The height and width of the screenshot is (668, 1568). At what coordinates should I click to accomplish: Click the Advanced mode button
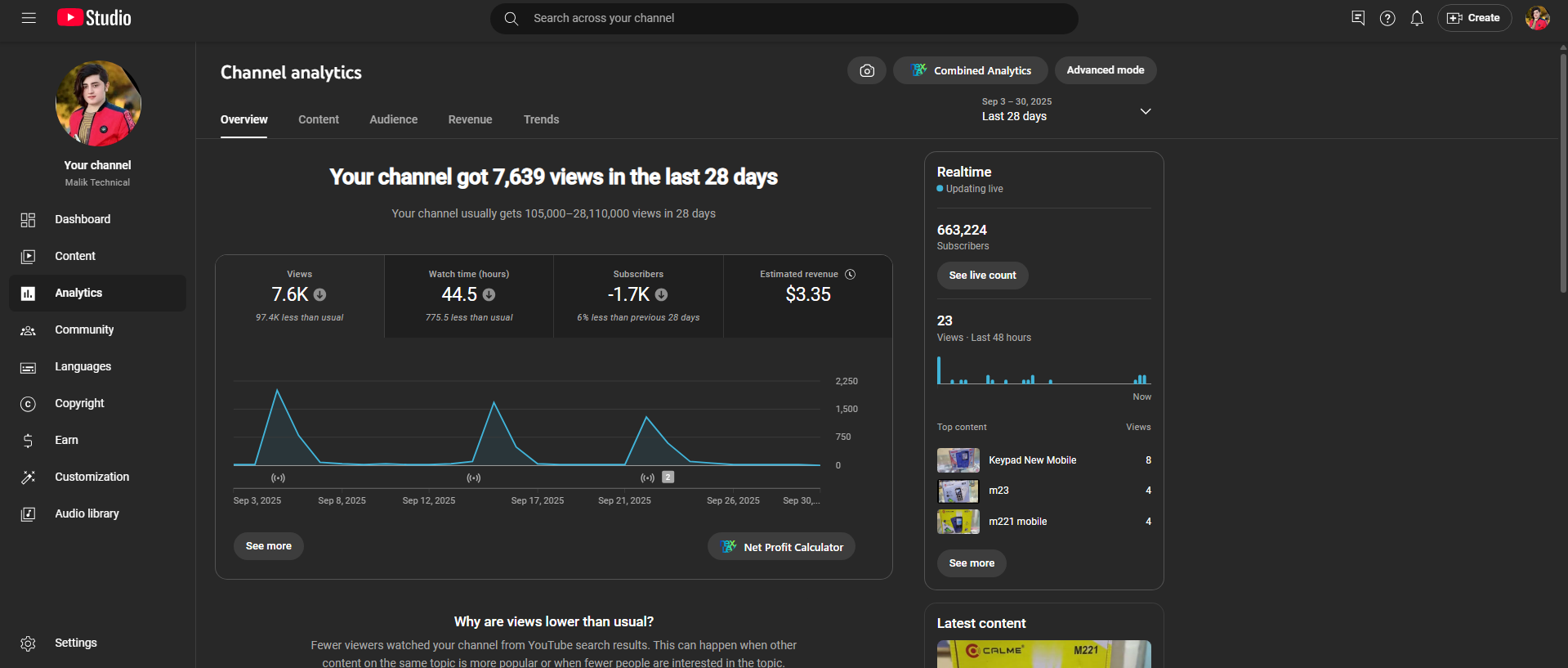[1106, 70]
